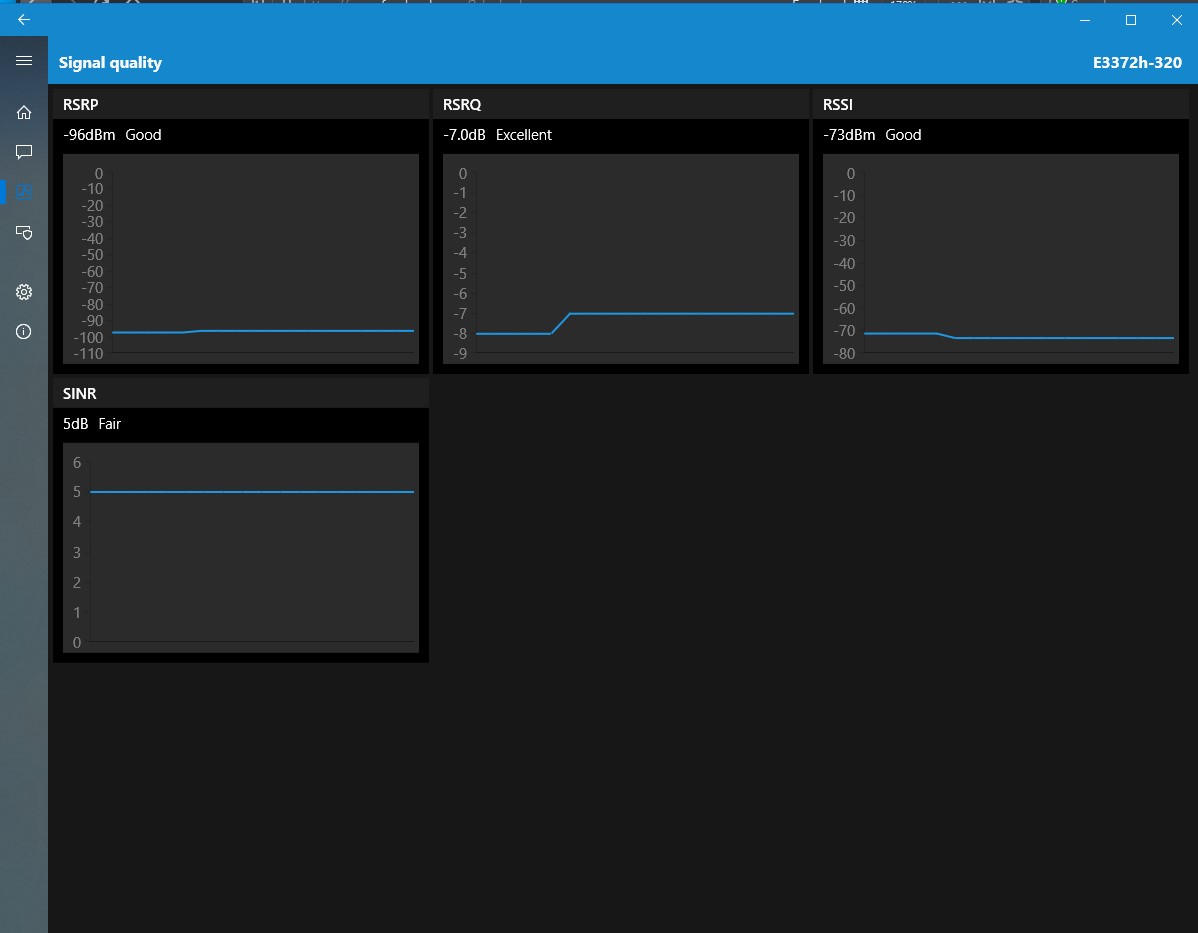Open the About info circle icon
Image resolution: width=1198 pixels, height=933 pixels.
24,332
